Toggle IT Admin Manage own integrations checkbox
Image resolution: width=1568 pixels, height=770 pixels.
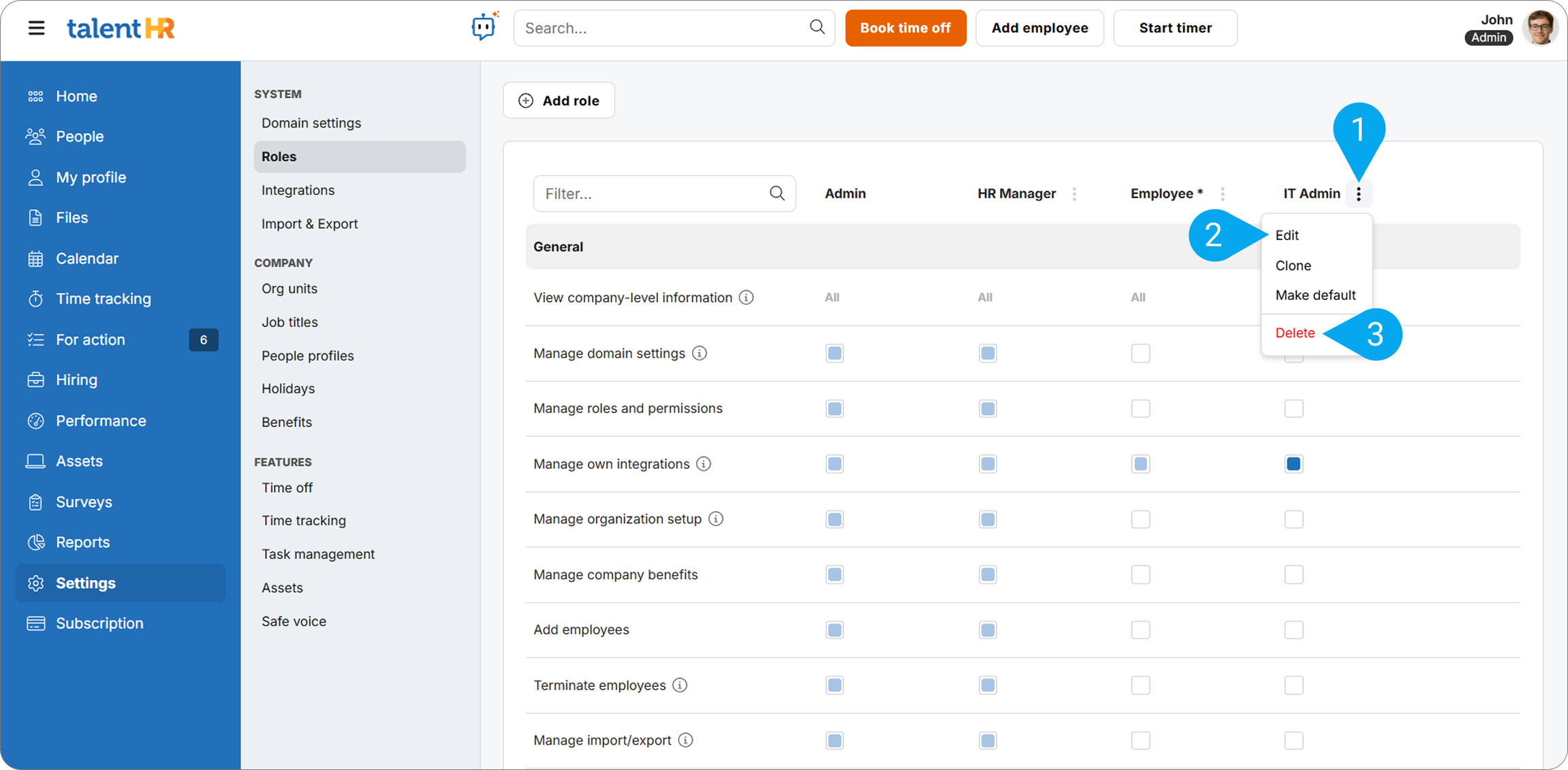1293,464
